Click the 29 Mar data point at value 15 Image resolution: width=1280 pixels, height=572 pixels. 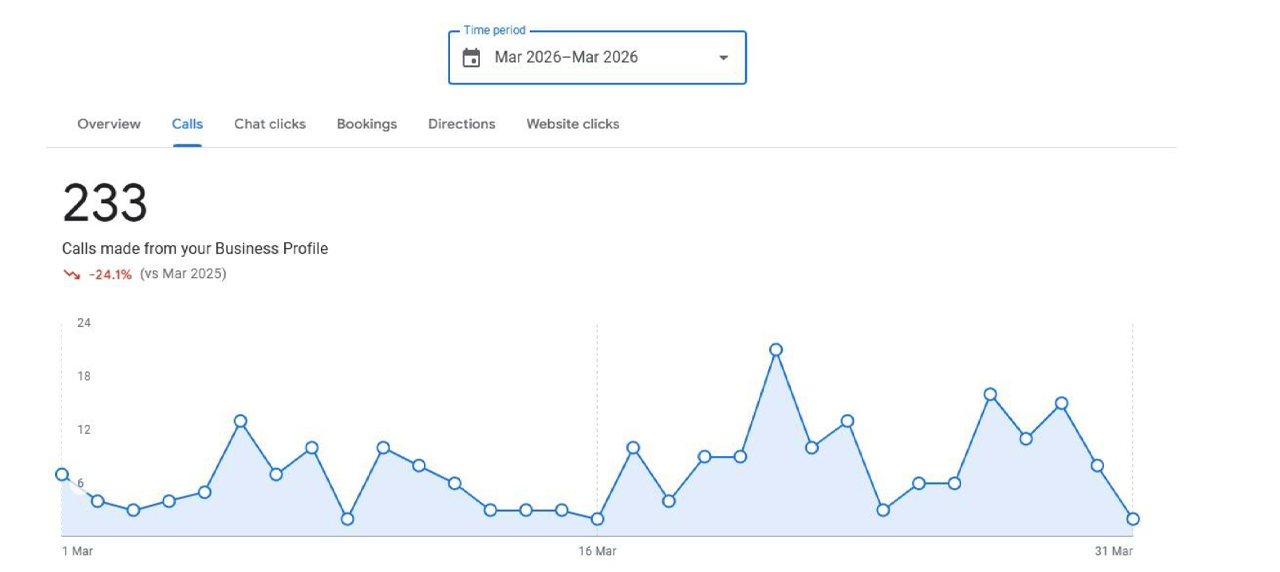[x=1061, y=403]
